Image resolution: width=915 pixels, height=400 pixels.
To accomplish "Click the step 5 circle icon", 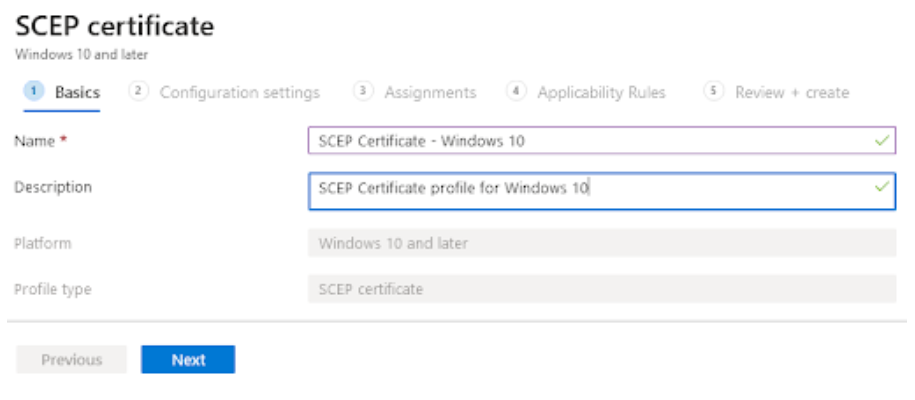I will (x=714, y=91).
